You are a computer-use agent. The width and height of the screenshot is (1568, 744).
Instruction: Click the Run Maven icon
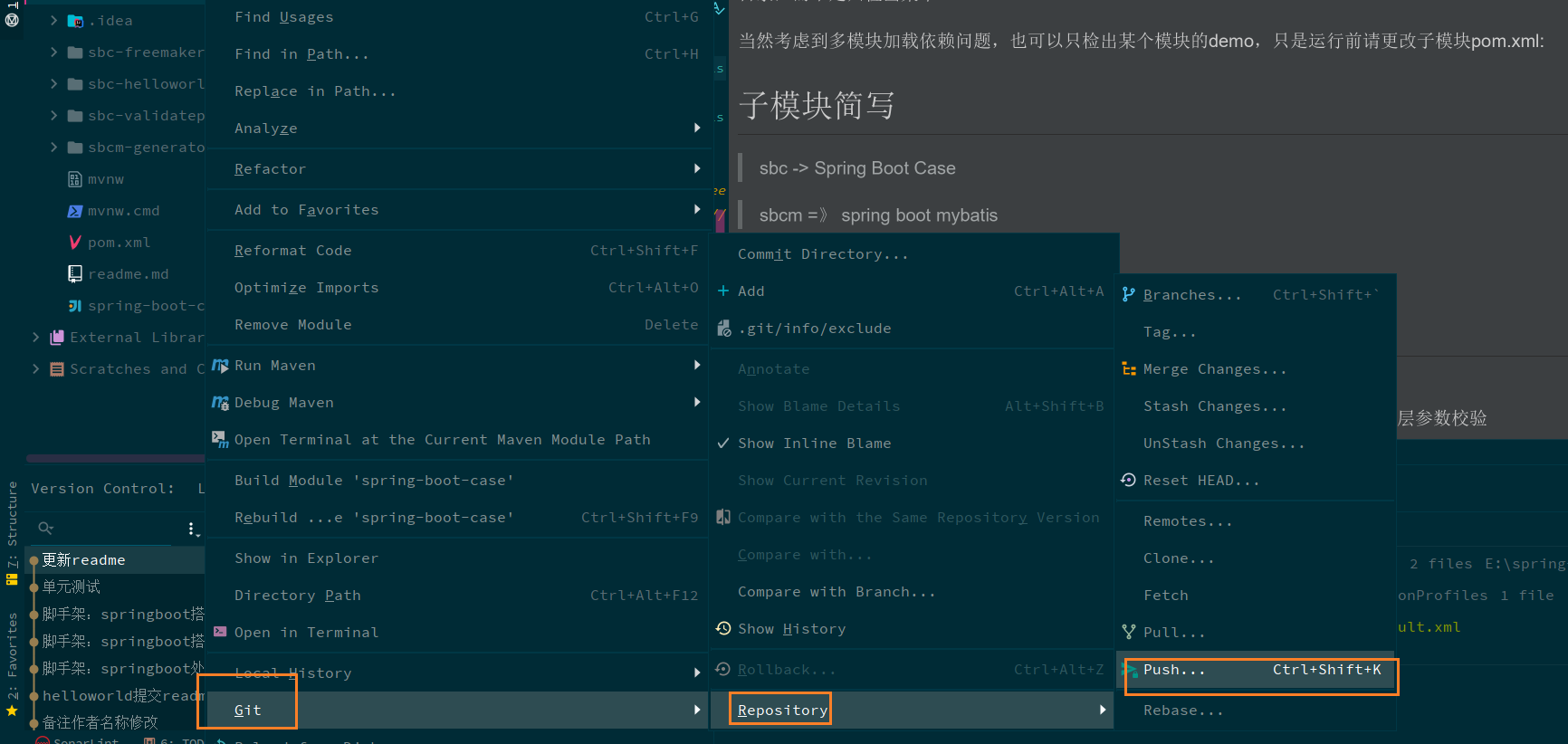coord(220,366)
